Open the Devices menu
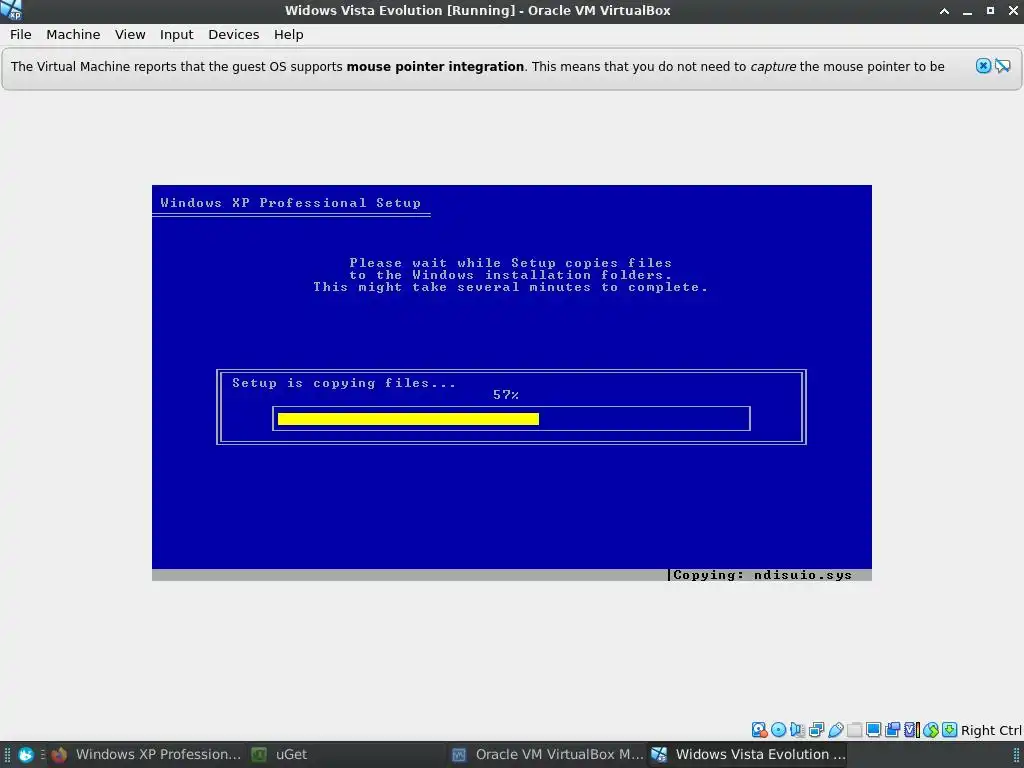 pos(233,35)
